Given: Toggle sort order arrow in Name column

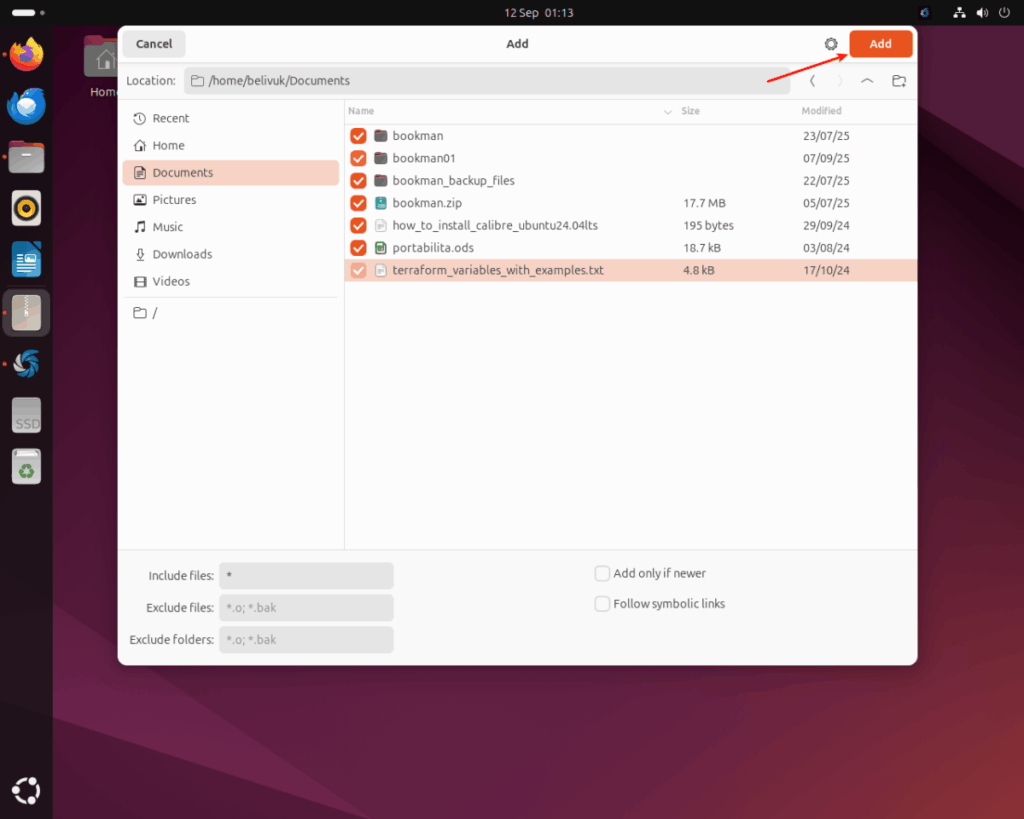Looking at the screenshot, I should [x=667, y=112].
